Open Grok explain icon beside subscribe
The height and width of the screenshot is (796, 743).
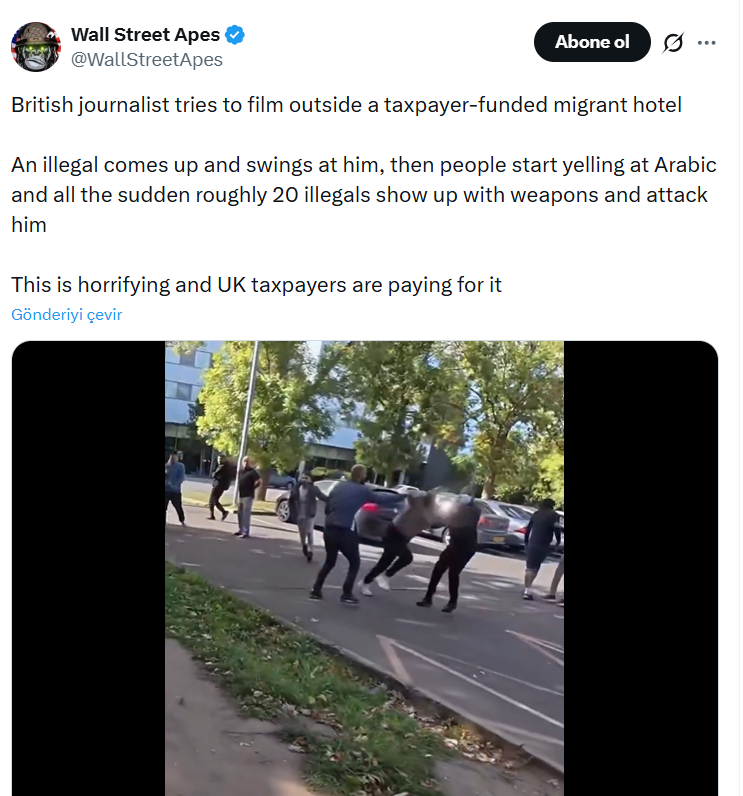click(x=673, y=42)
